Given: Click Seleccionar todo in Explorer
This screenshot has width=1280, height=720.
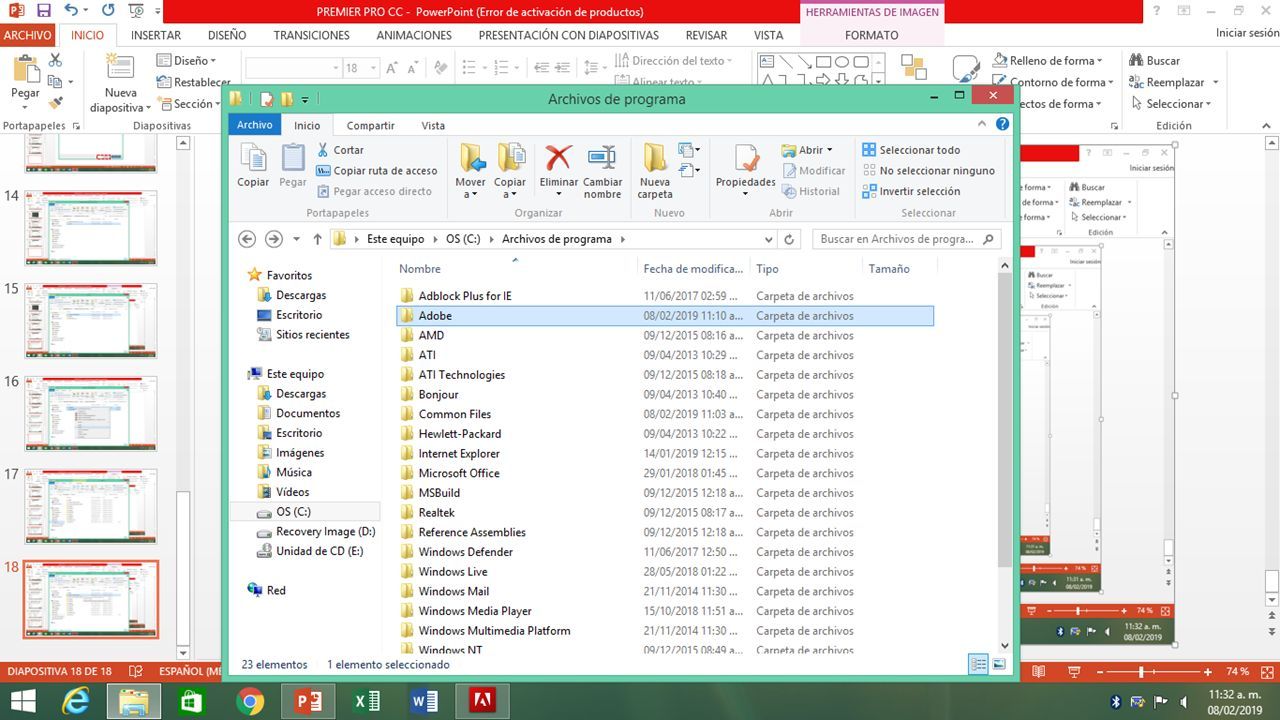Looking at the screenshot, I should point(911,150).
